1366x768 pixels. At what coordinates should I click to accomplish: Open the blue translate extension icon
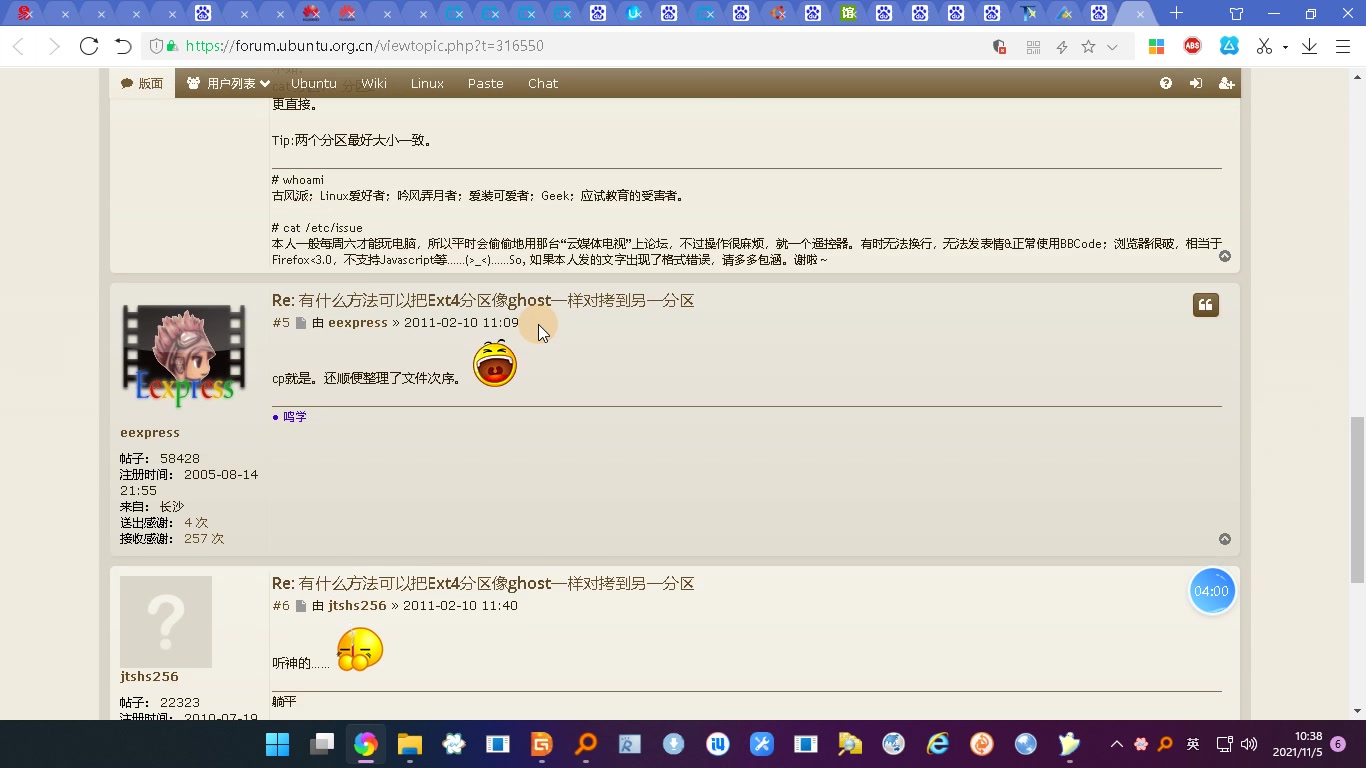tap(1229, 47)
